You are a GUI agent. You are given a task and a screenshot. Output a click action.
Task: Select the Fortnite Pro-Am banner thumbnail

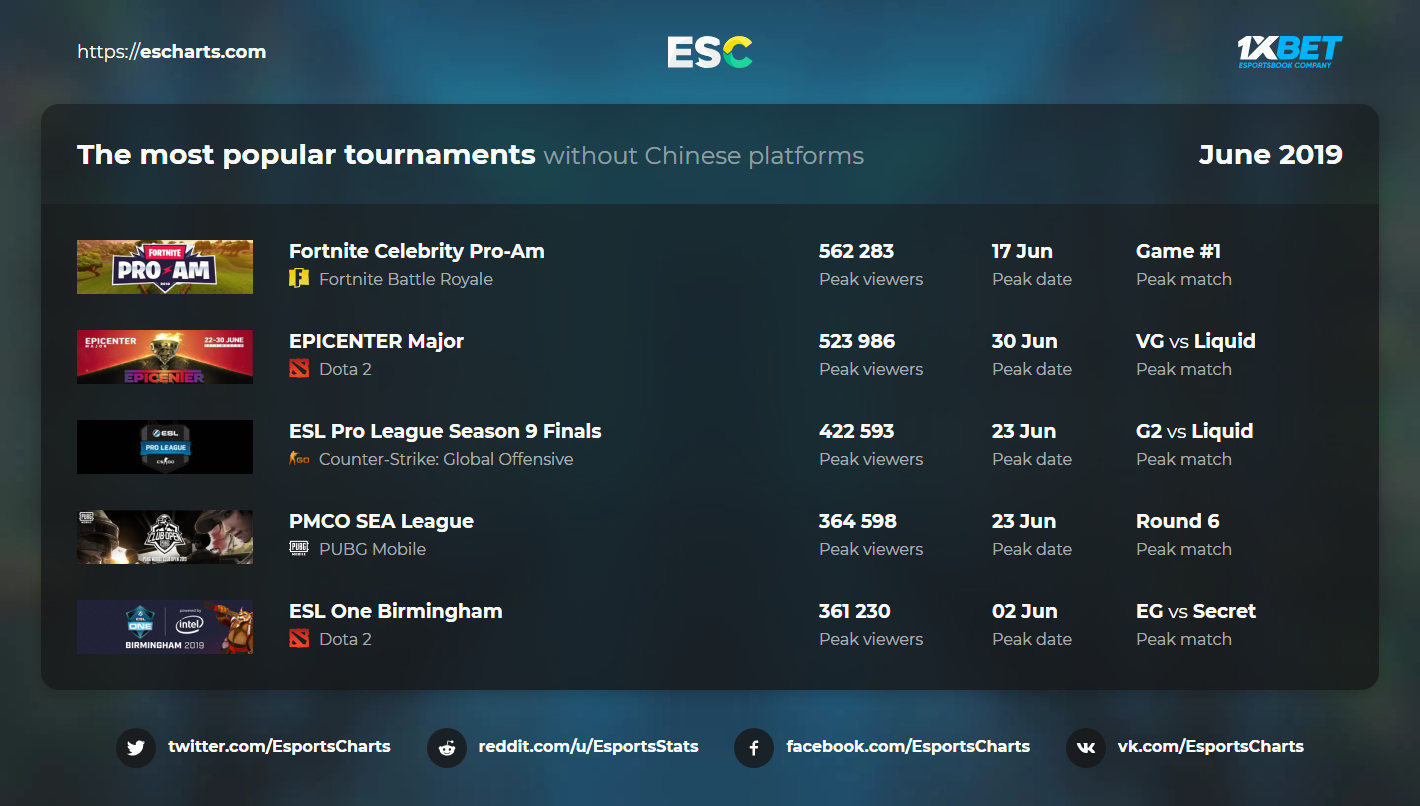point(165,267)
